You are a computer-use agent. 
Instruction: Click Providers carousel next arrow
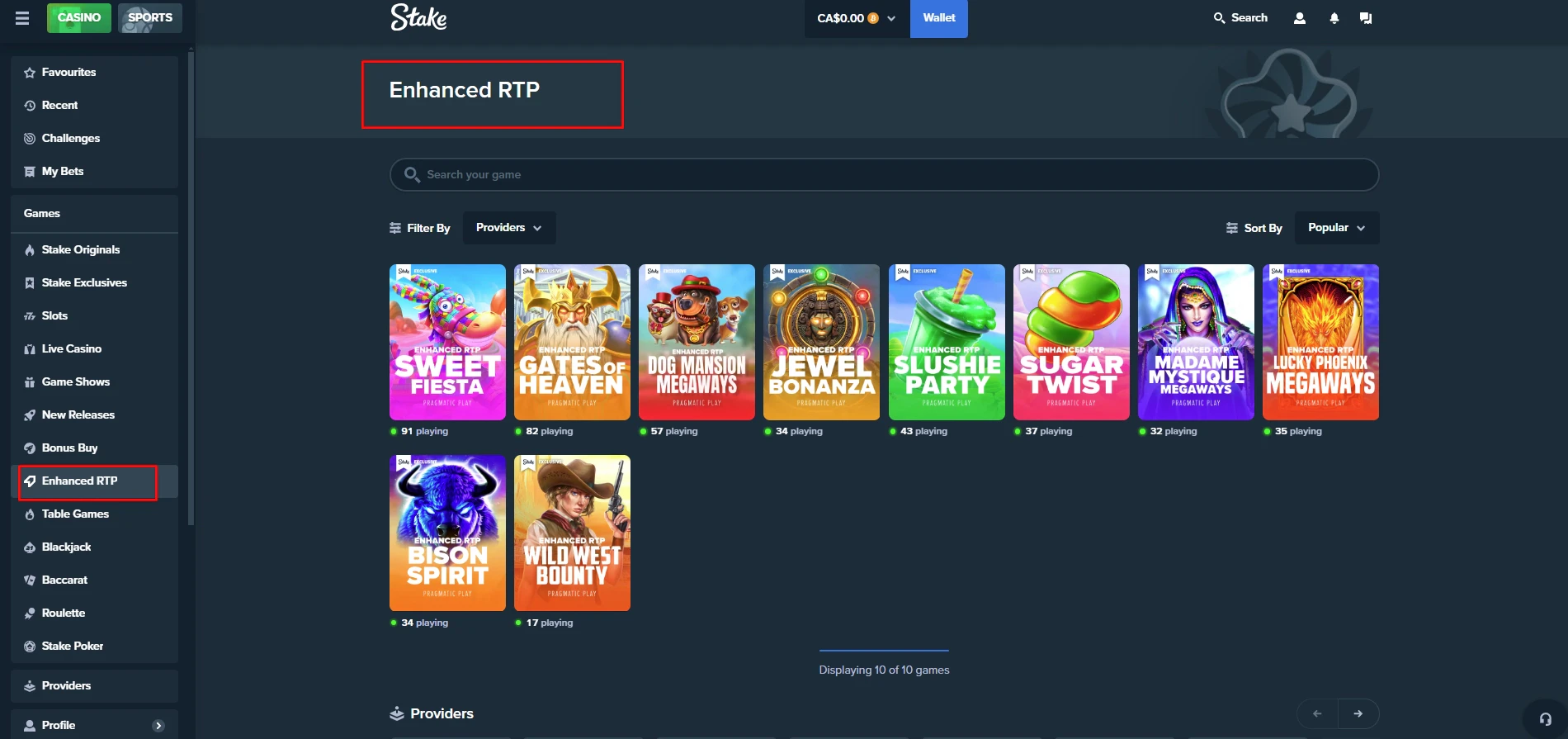[x=1358, y=713]
